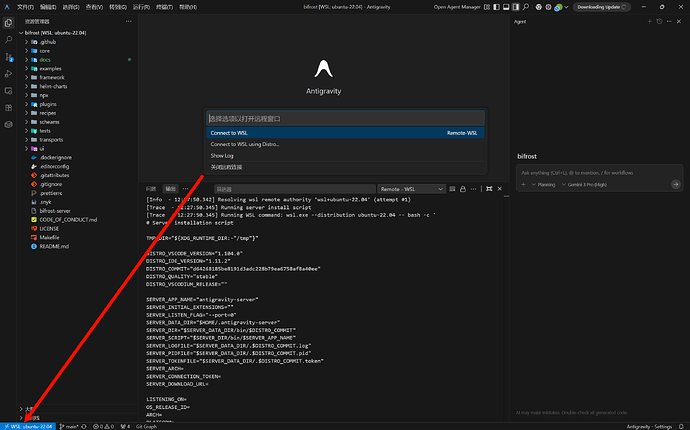Select Connect to WSL option
Image resolution: width=690 pixels, height=430 pixels.
coord(345,133)
